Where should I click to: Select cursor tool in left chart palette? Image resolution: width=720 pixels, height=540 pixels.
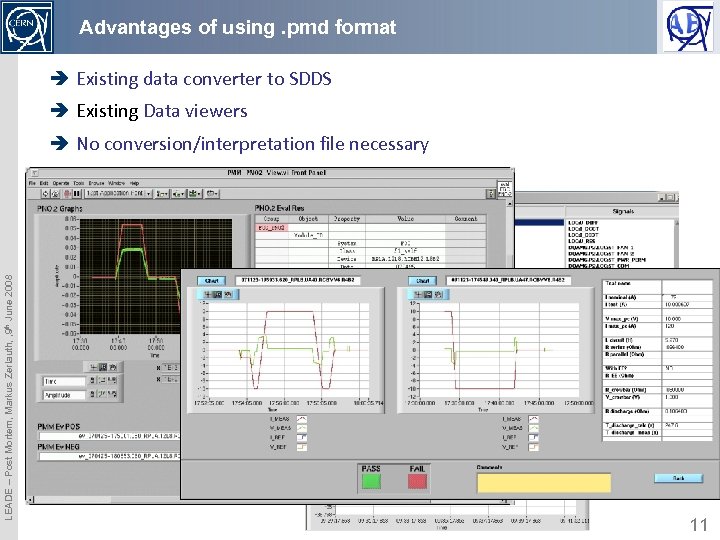208,294
